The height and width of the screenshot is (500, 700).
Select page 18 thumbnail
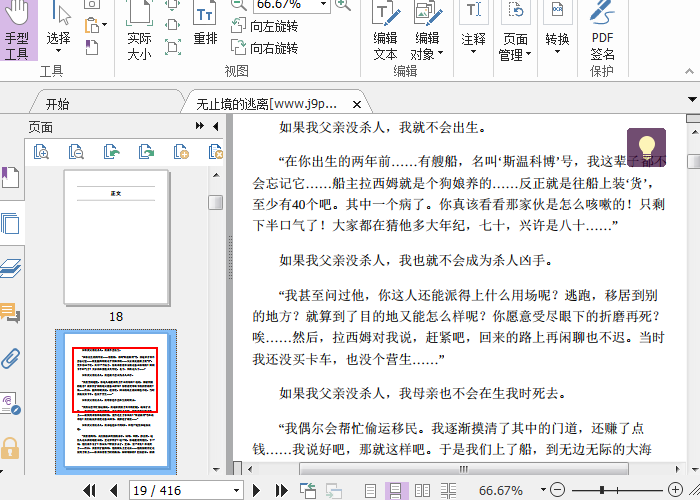pos(117,237)
